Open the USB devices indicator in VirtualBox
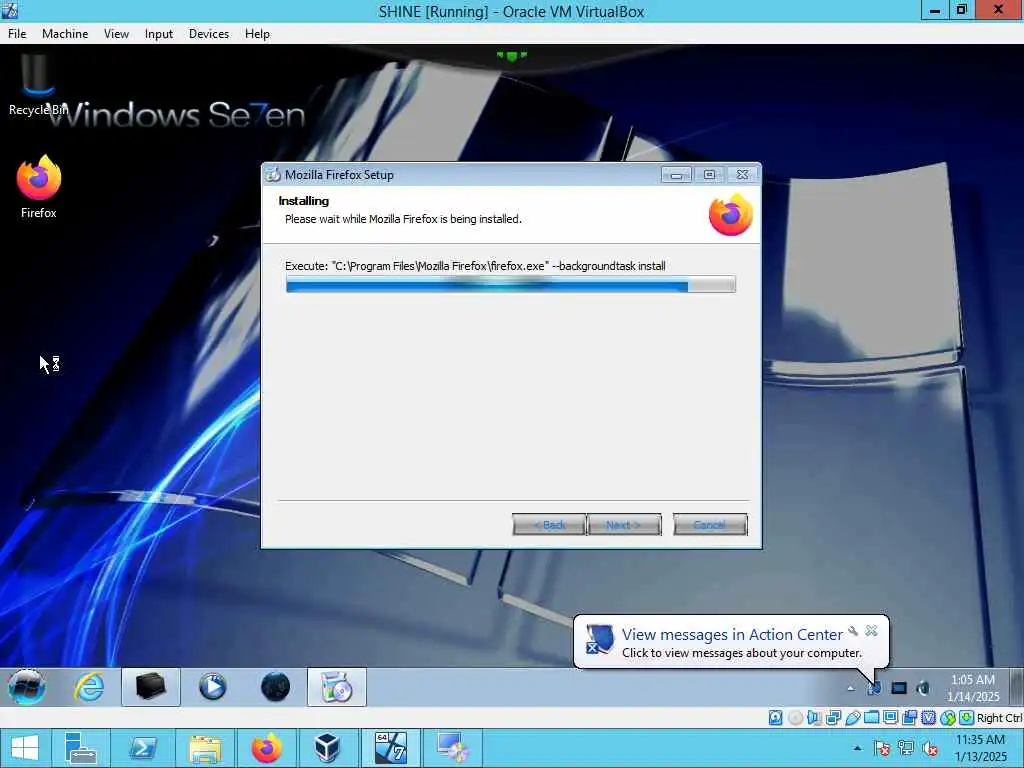Screen dimensions: 1024x768 click(852, 718)
